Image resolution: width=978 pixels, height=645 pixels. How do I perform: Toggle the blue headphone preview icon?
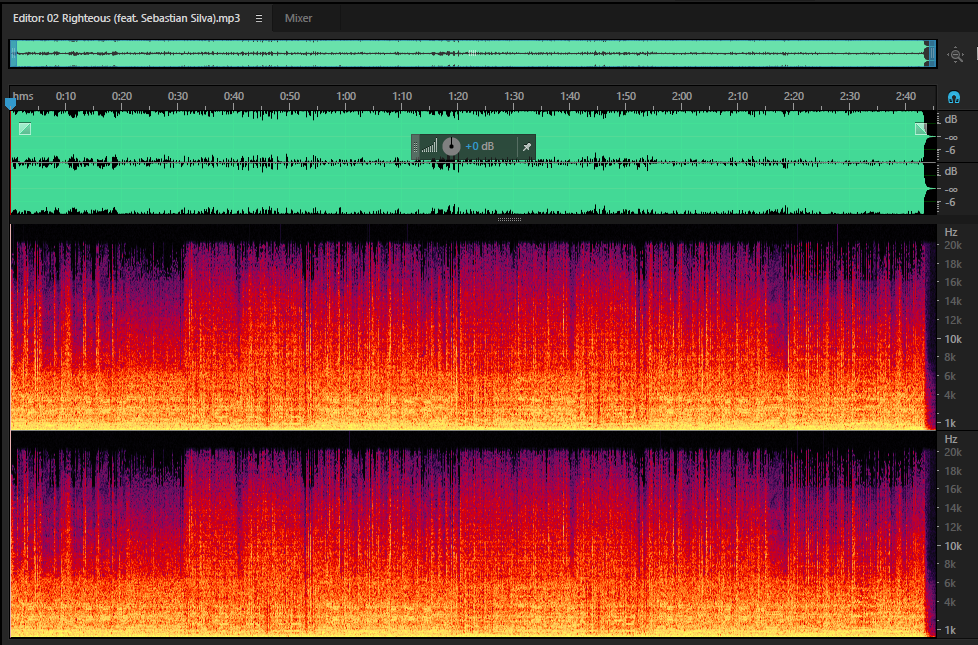[954, 97]
